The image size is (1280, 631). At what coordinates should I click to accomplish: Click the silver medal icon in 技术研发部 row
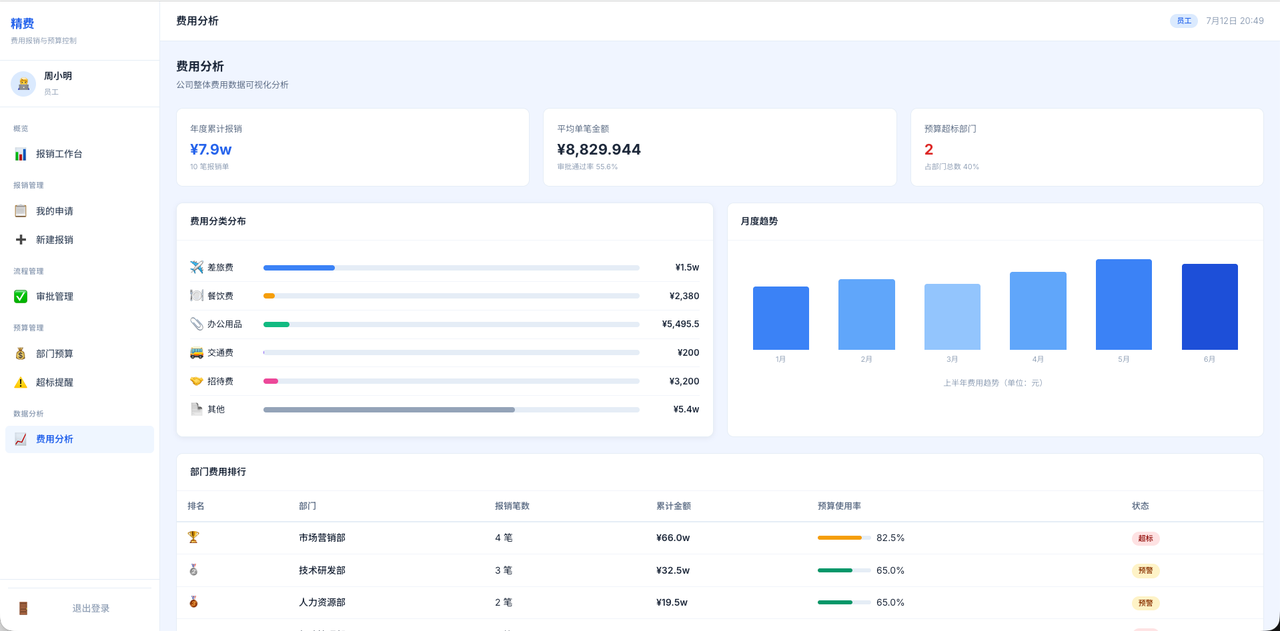(194, 570)
